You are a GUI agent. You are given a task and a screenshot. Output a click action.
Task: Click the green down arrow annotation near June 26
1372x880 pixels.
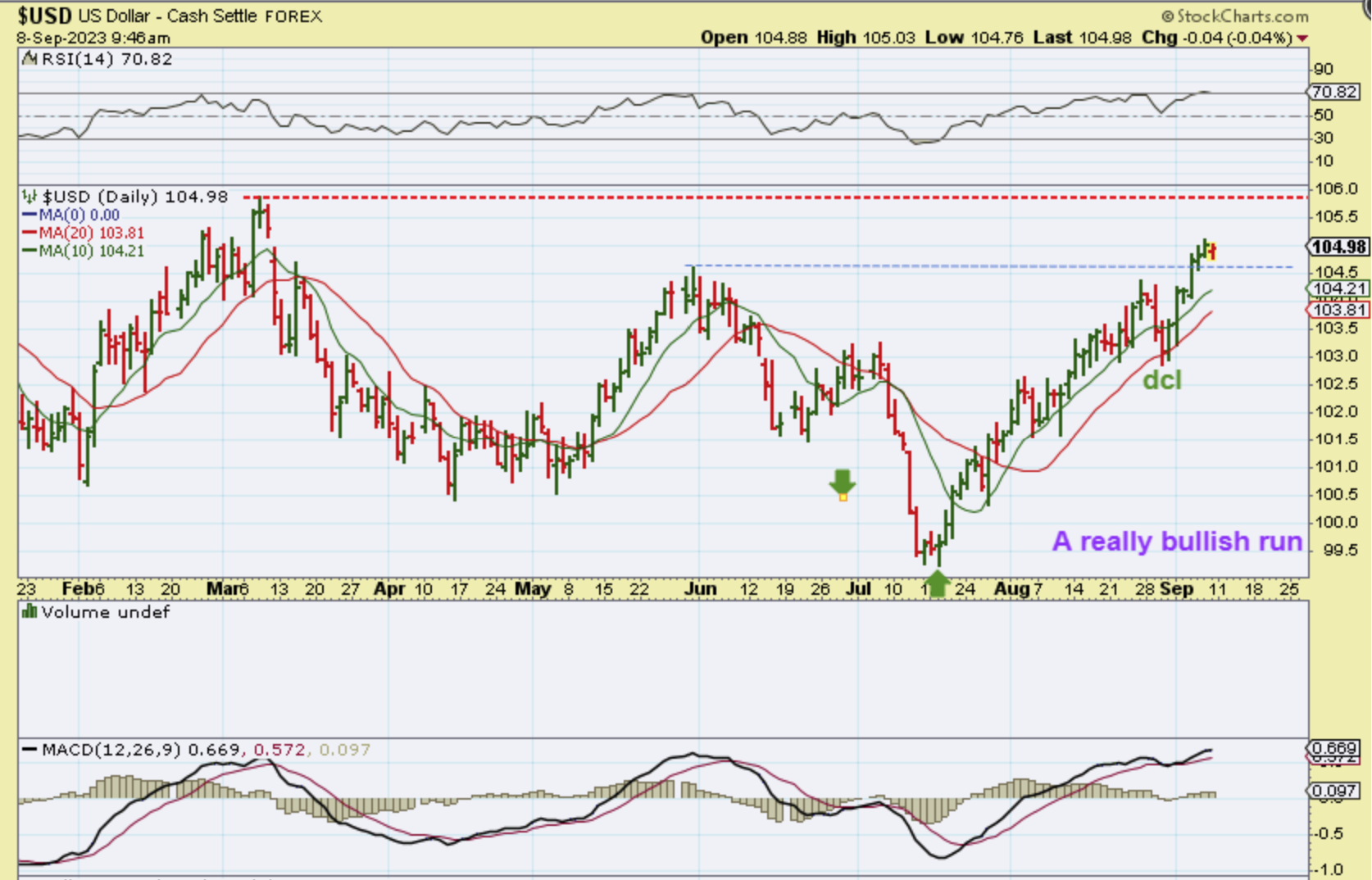click(x=842, y=483)
